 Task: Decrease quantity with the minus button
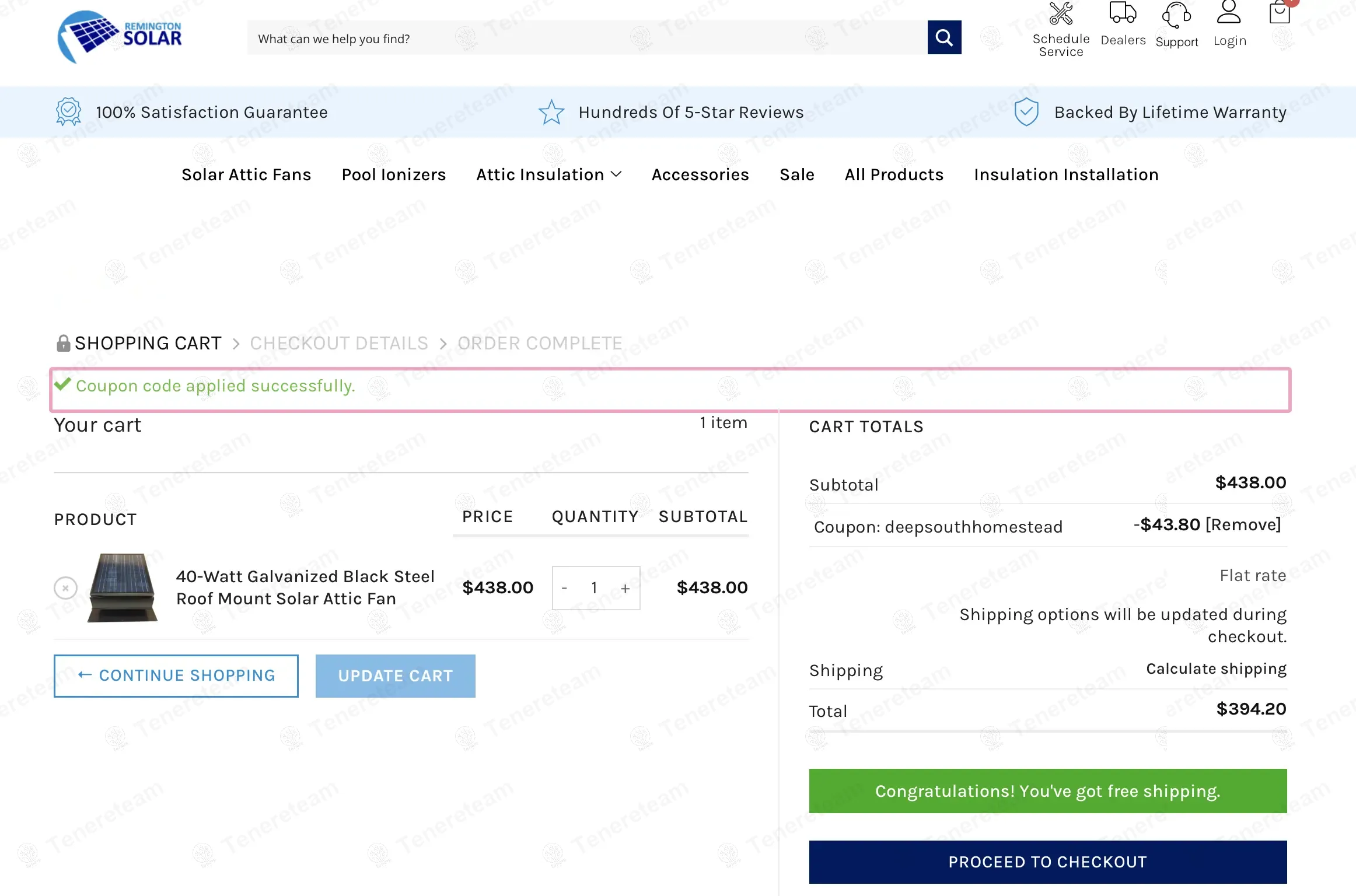(x=564, y=588)
